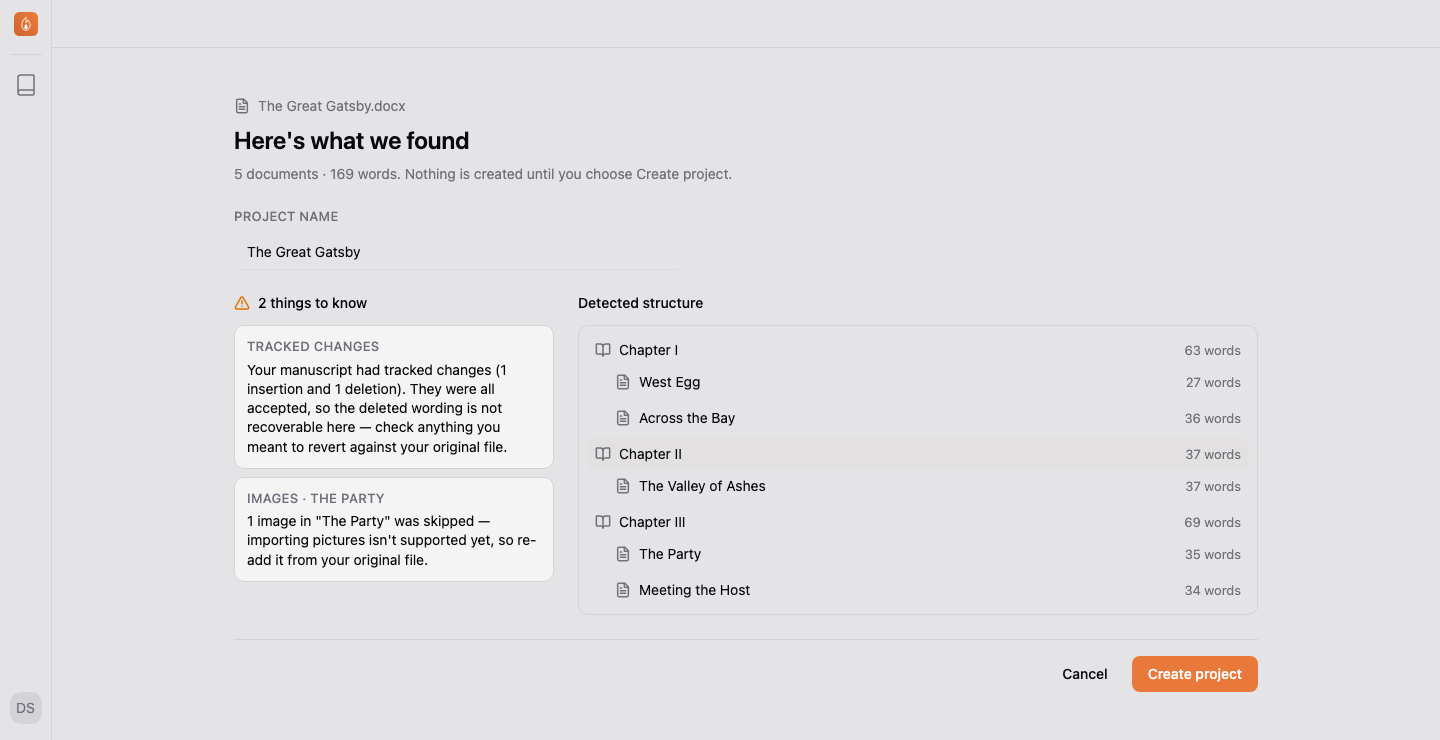1440x740 pixels.
Task: Click the Cancel button
Action: (x=1085, y=674)
